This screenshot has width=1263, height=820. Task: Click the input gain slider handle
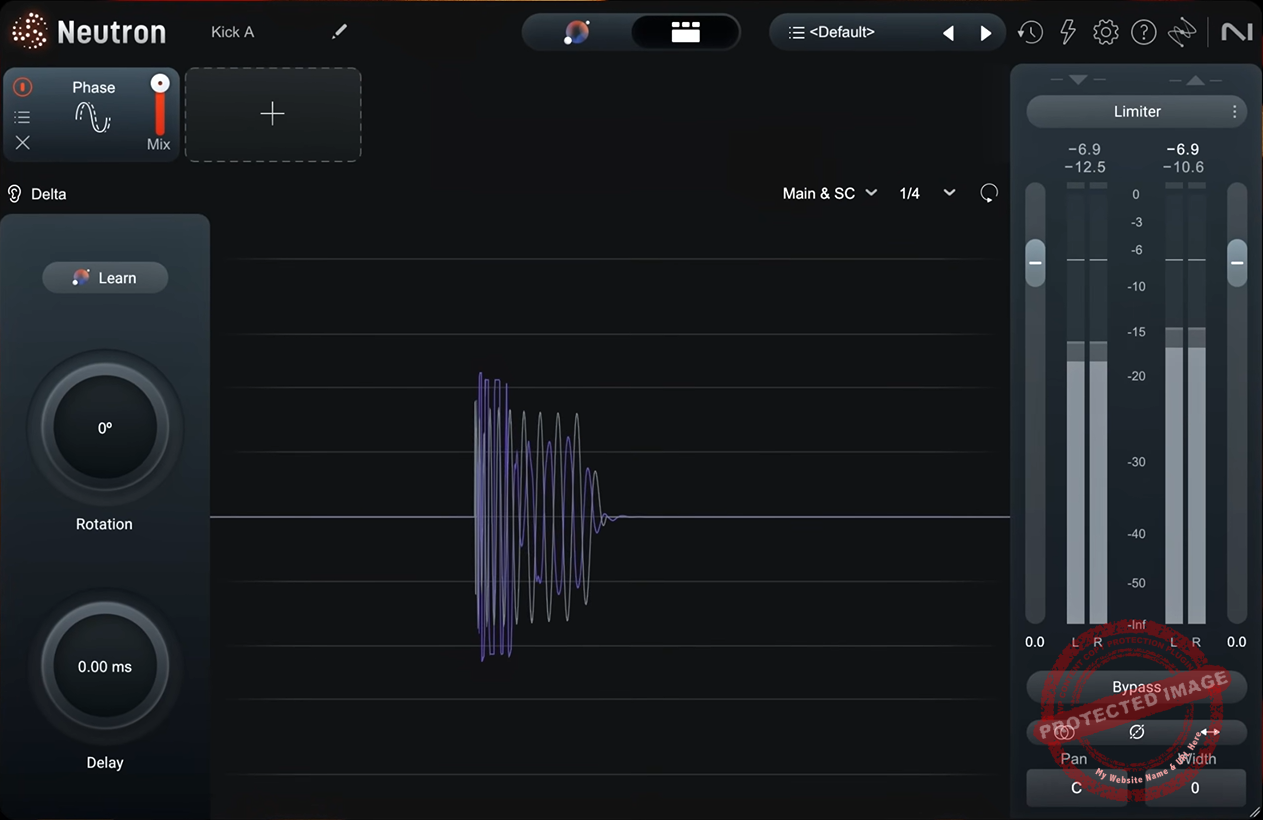click(1035, 263)
